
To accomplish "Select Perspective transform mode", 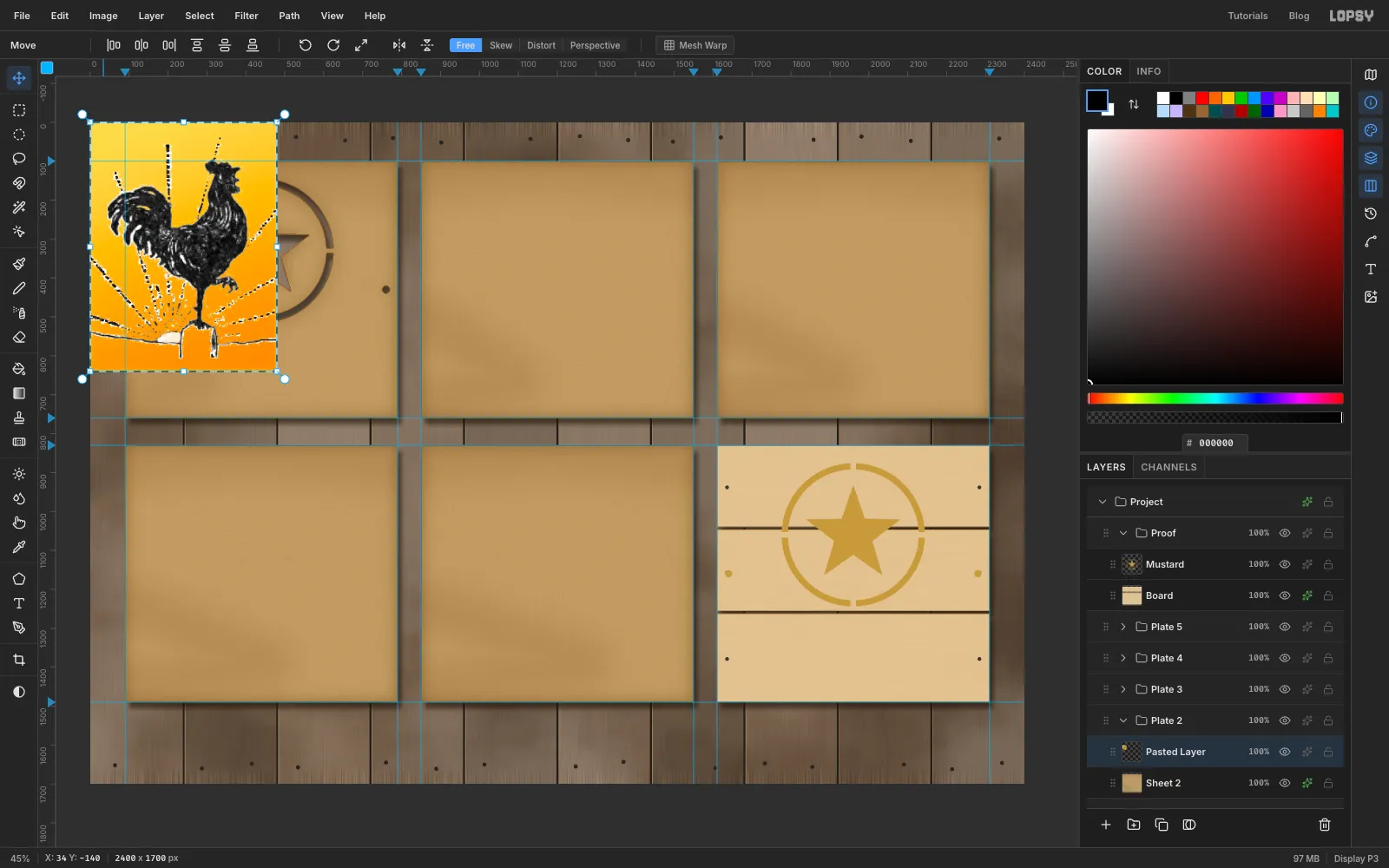I will click(595, 45).
